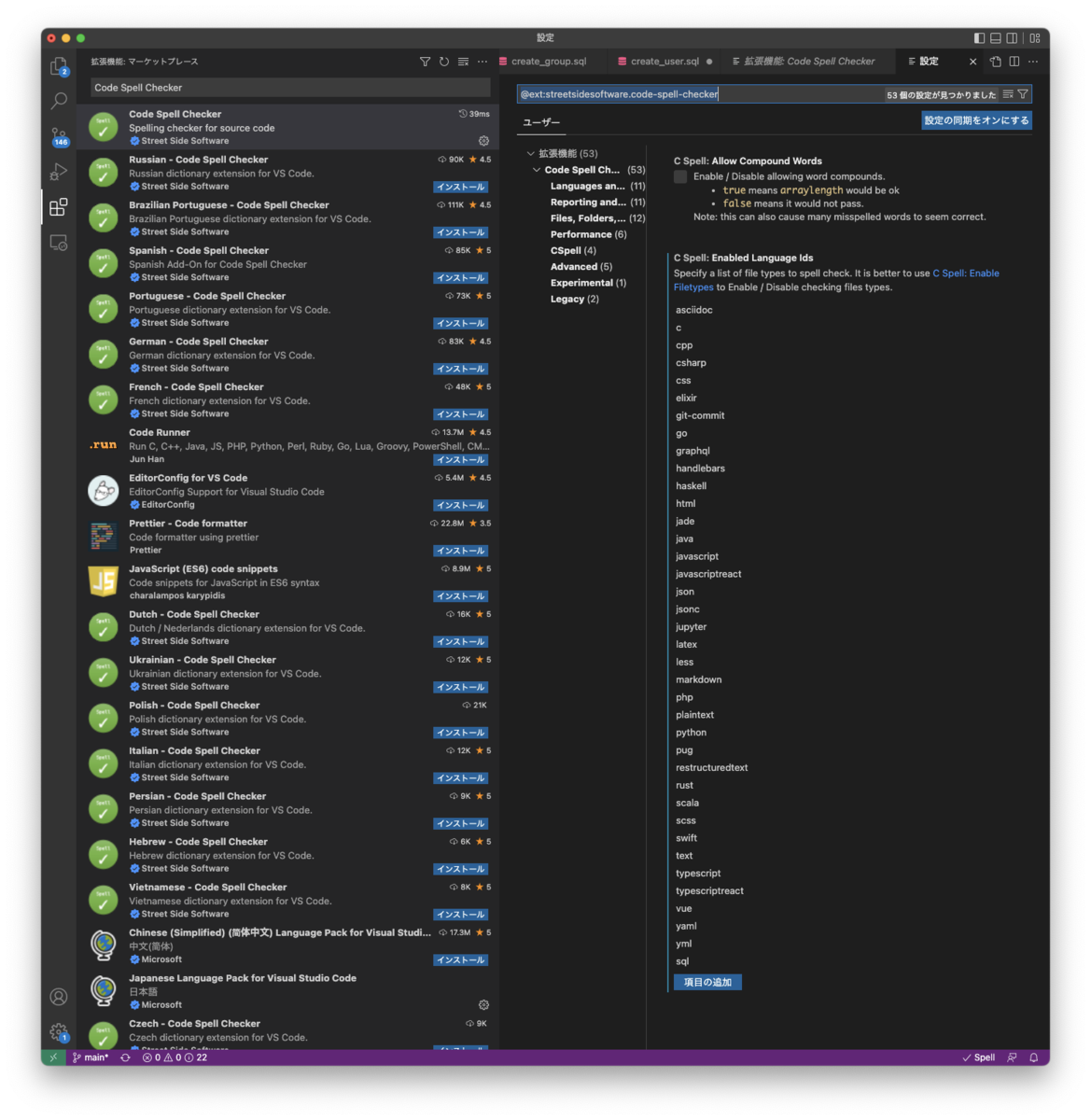Select the ユーザー settings scope tab
This screenshot has width=1091, height=1120.
[541, 122]
